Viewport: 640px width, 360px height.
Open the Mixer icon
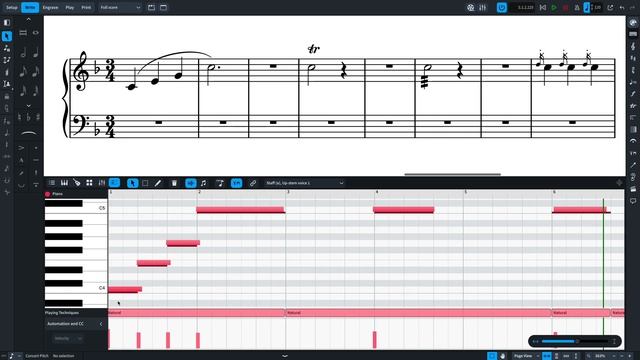coord(482,7)
